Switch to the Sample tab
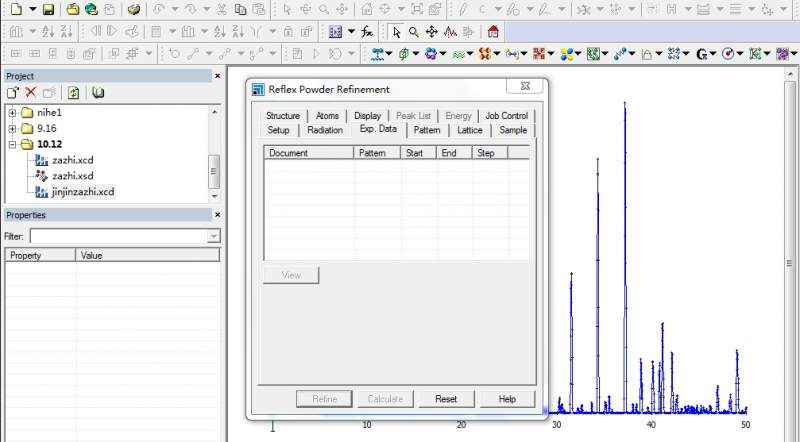This screenshot has width=800, height=442. click(513, 130)
